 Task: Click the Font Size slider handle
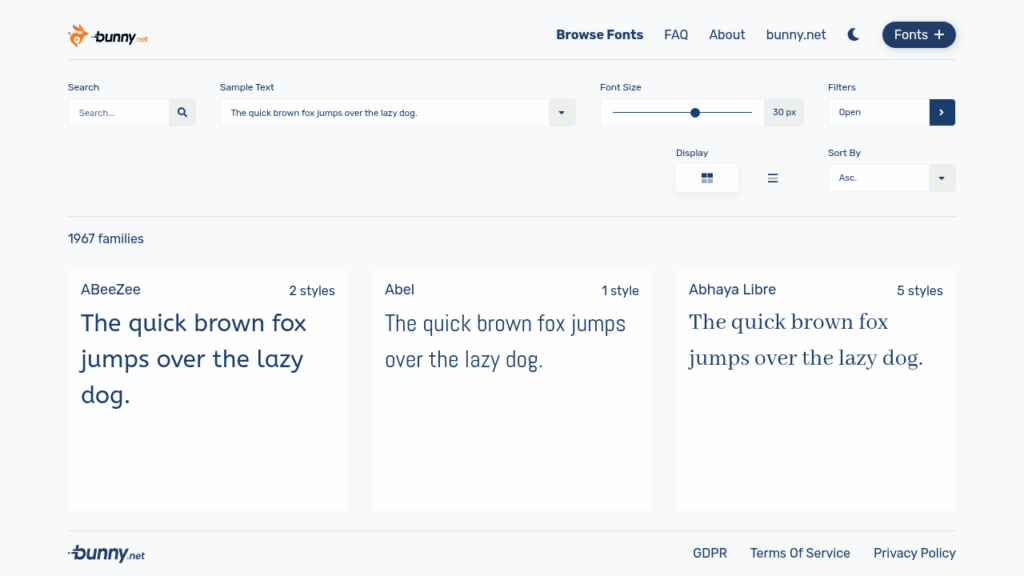click(696, 112)
